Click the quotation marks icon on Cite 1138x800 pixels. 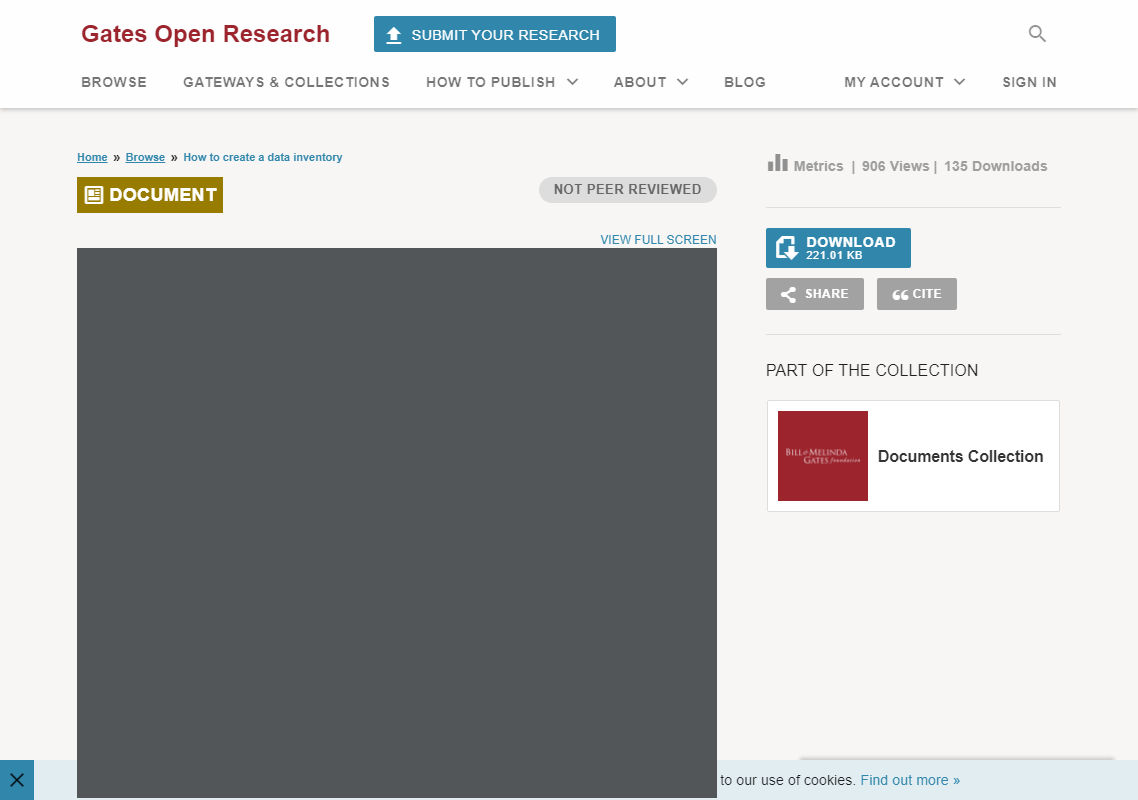pyautogui.click(x=899, y=293)
